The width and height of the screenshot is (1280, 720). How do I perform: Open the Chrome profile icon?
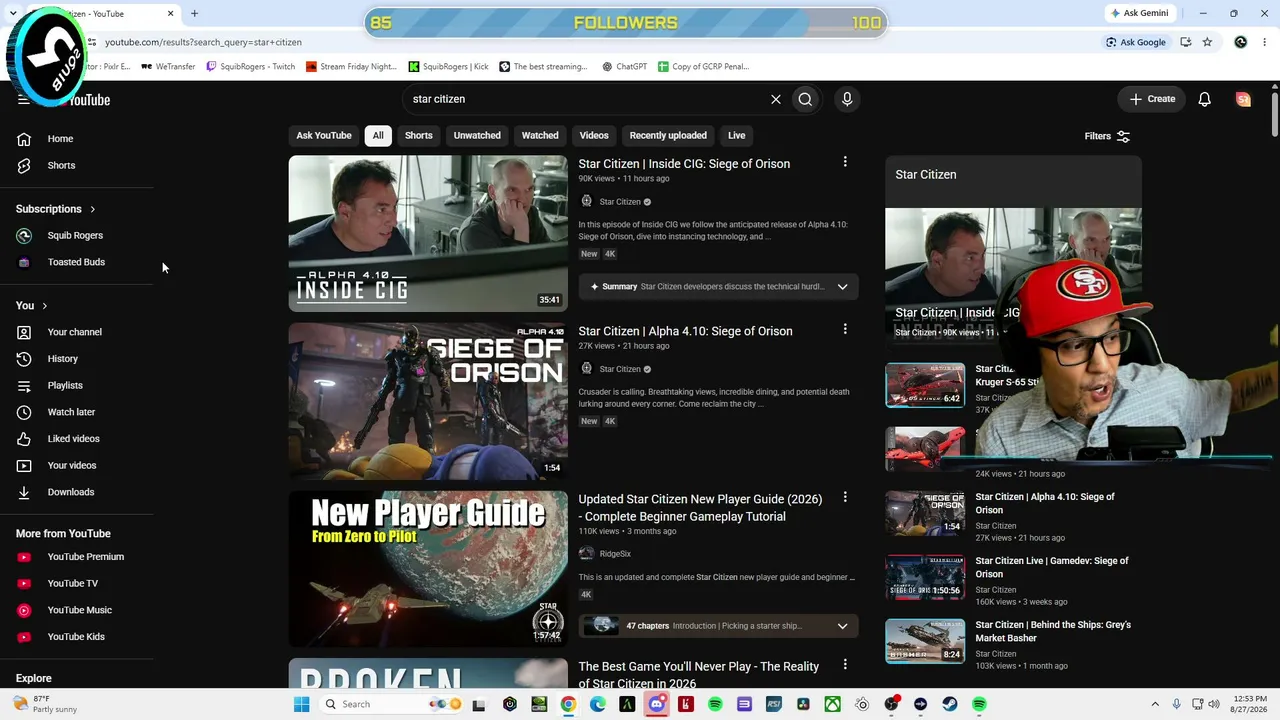[1241, 42]
